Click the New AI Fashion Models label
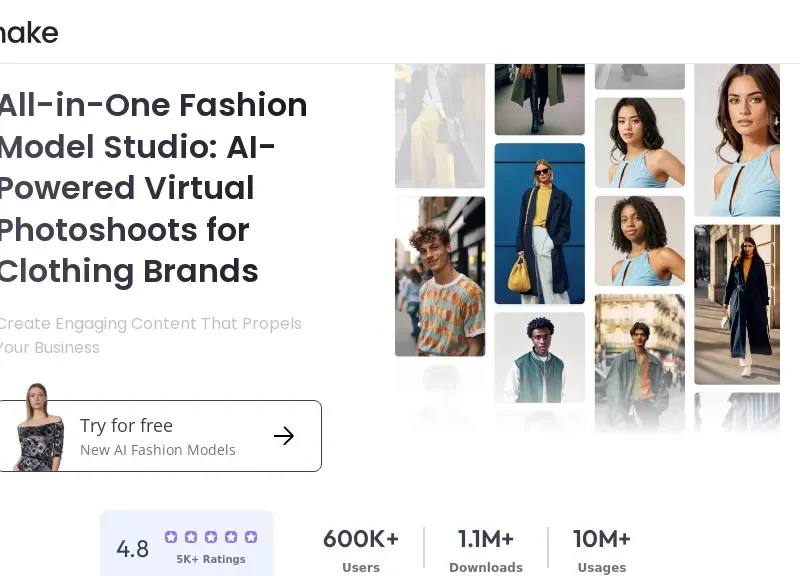Screen dimensions: 800x576 click(x=157, y=450)
